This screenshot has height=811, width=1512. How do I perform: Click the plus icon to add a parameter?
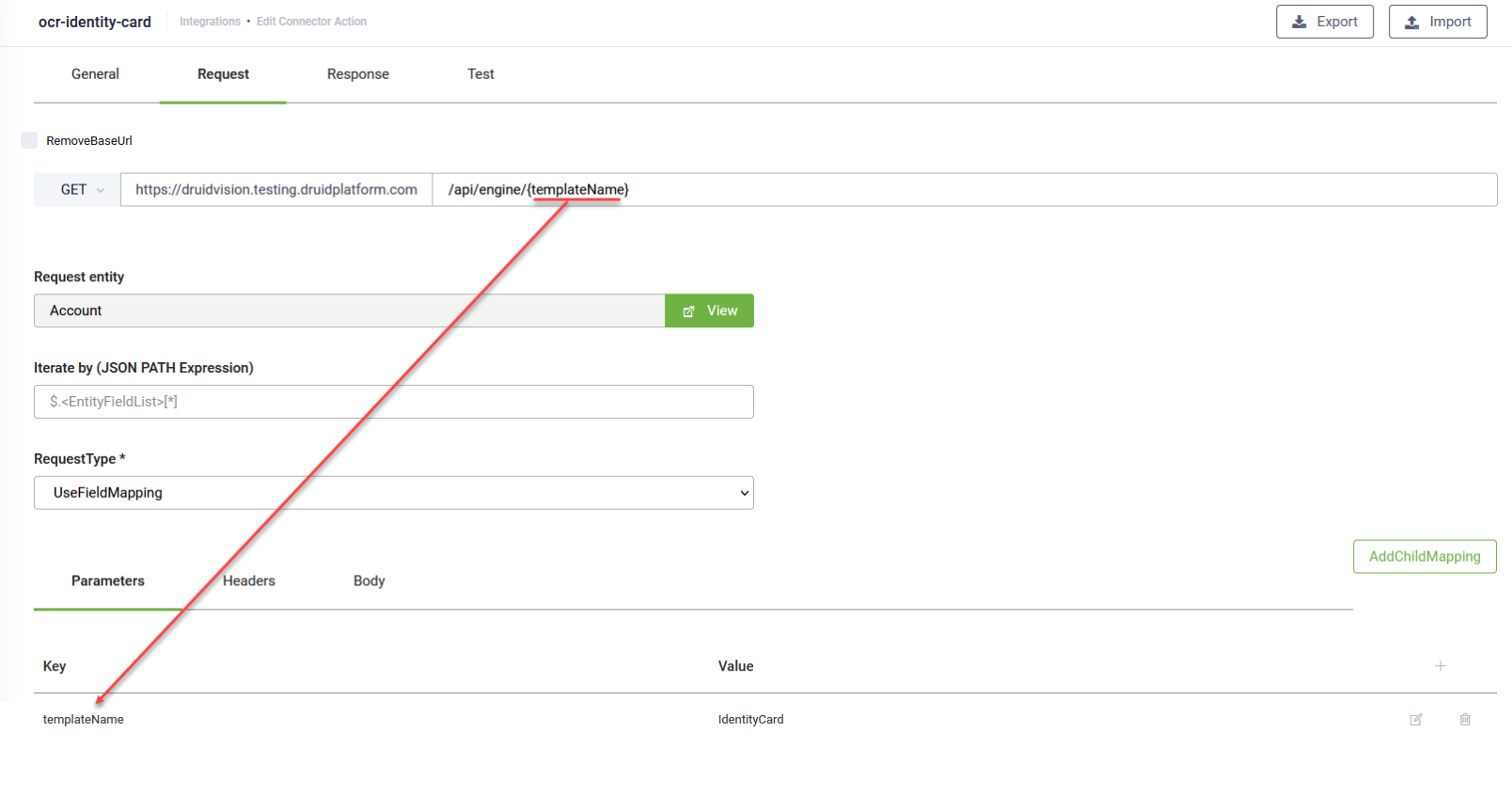tap(1440, 666)
